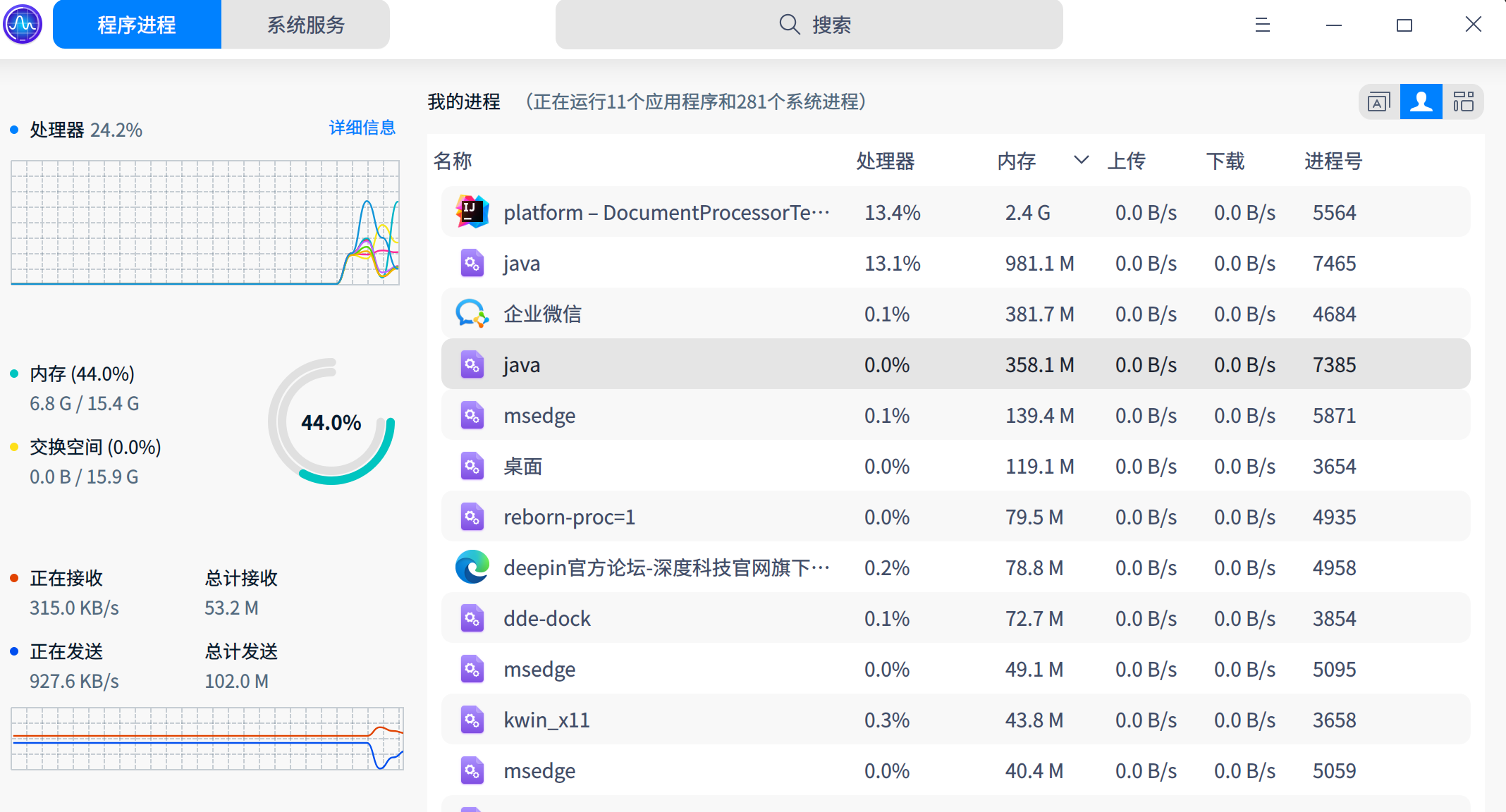
Task: Open 详细信息 link for processor
Action: pyautogui.click(x=362, y=128)
